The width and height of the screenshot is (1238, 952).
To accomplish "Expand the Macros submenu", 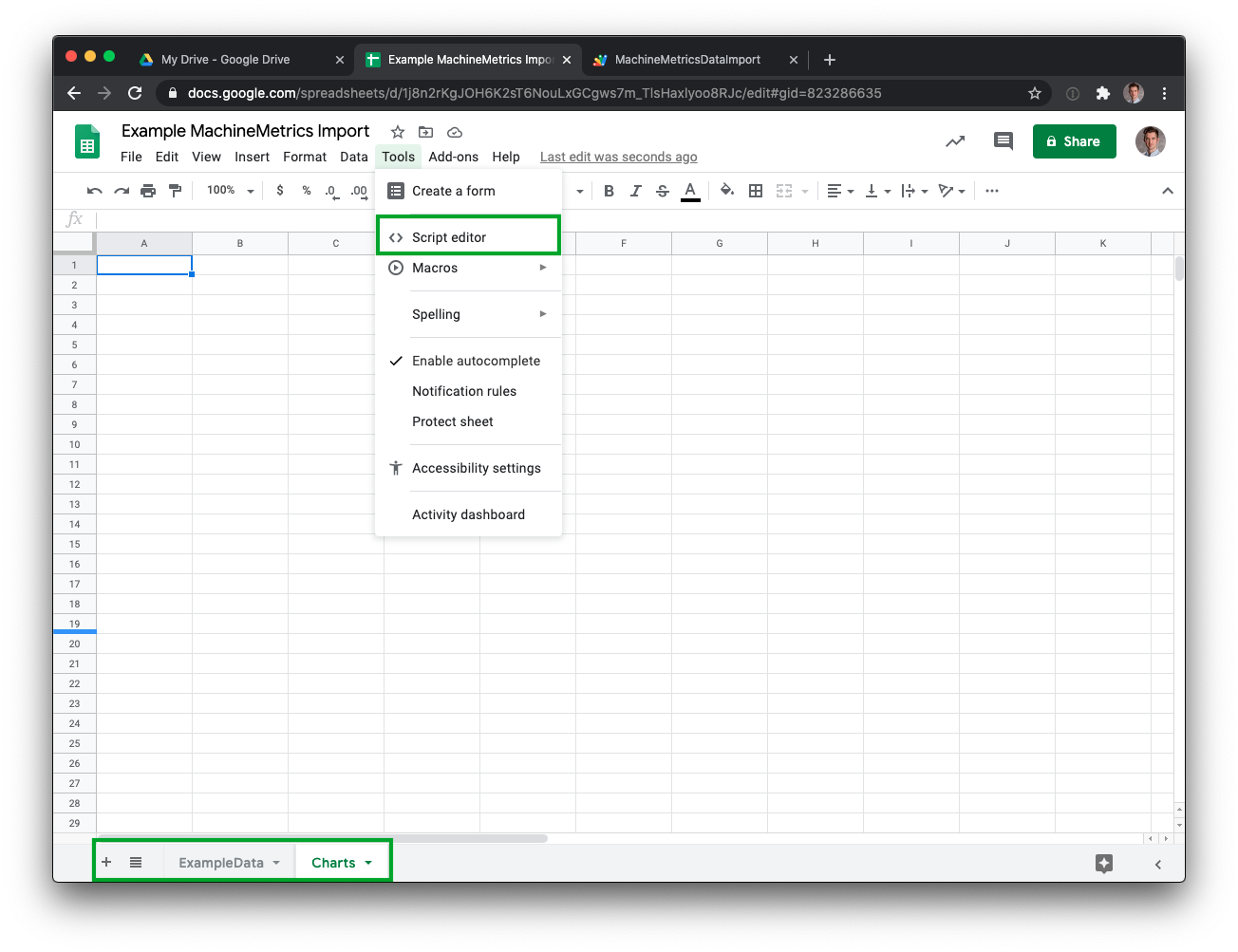I will click(469, 268).
